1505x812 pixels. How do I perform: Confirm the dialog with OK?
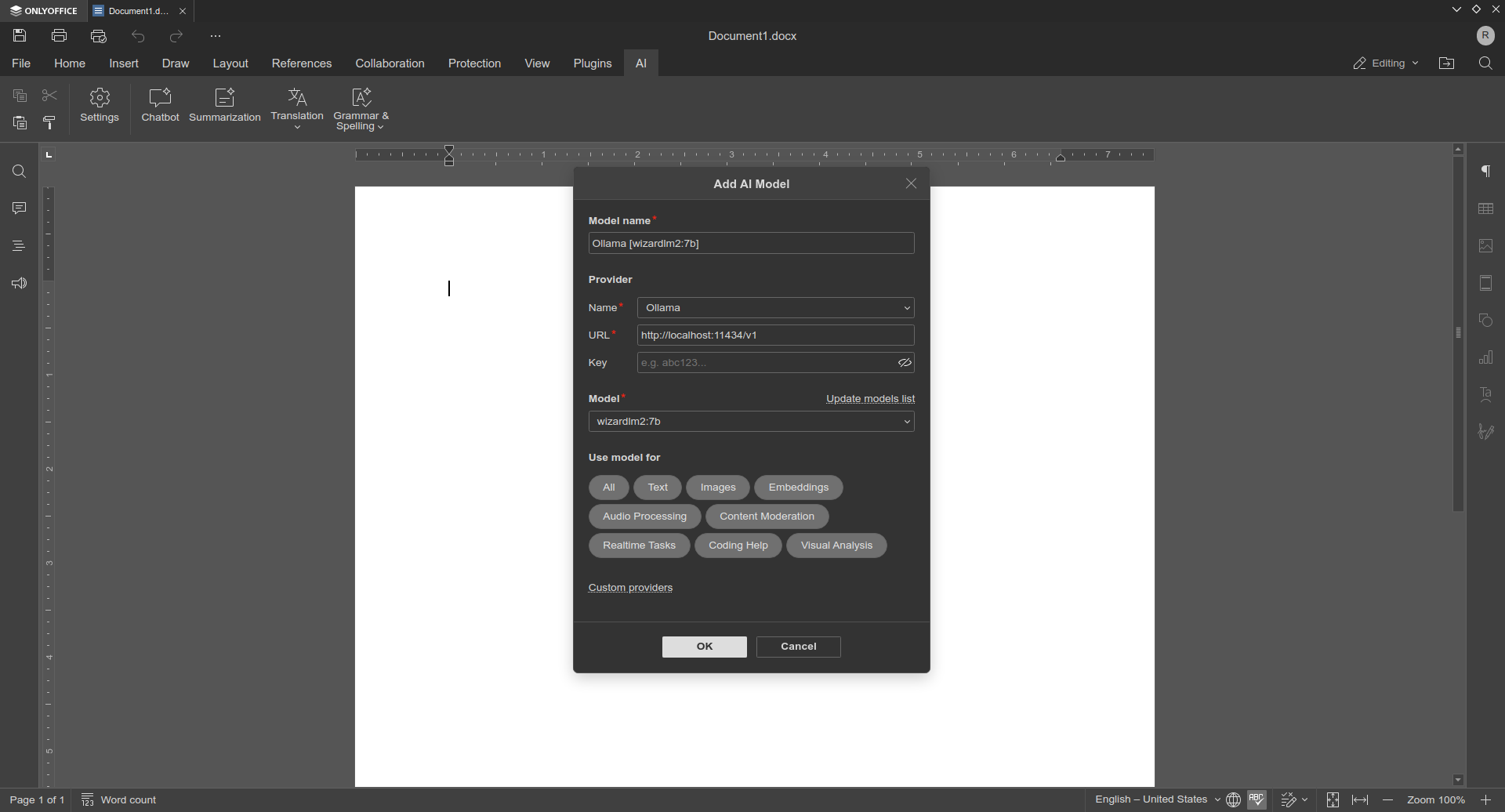[704, 647]
